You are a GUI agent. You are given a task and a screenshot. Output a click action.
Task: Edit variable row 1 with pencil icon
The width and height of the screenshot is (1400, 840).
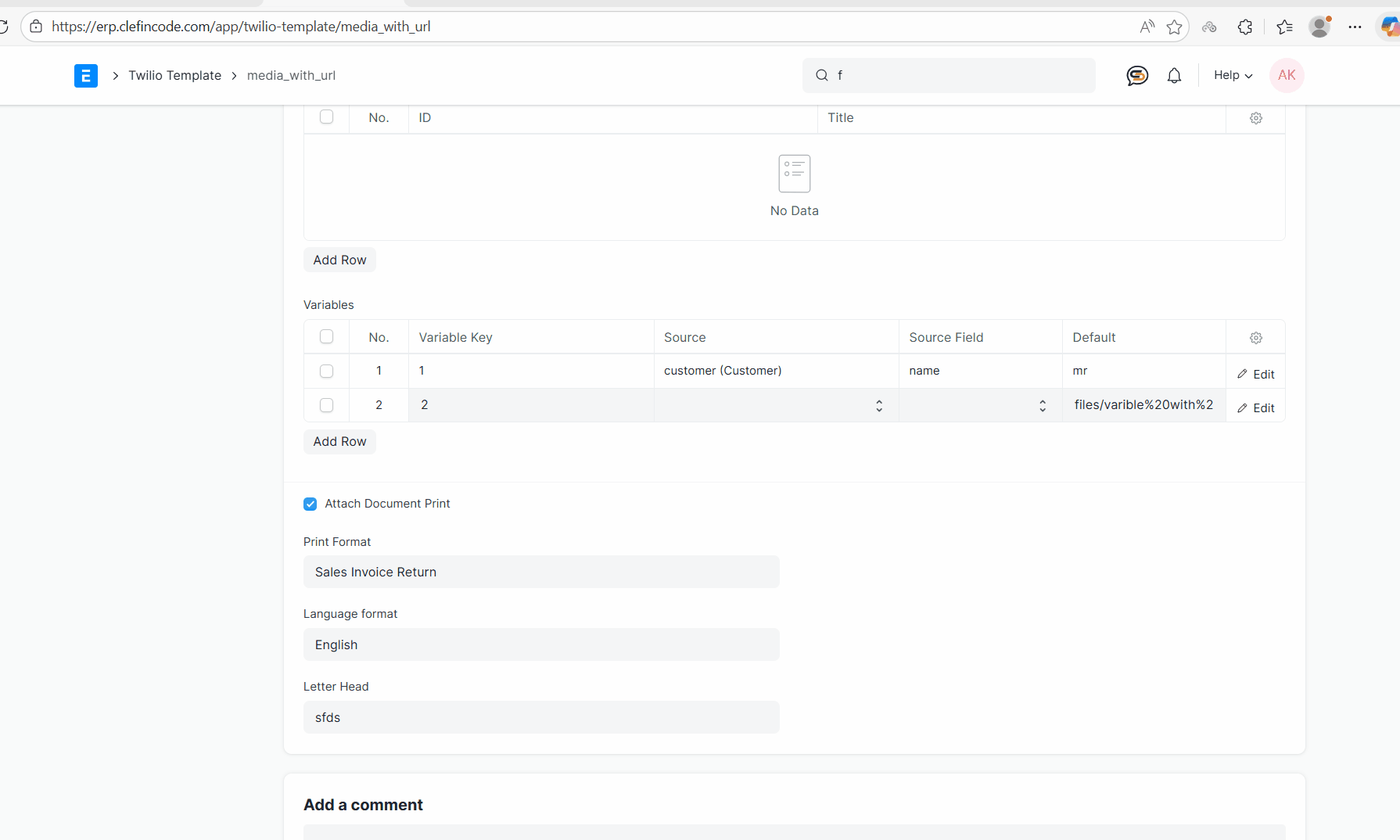click(x=1255, y=375)
